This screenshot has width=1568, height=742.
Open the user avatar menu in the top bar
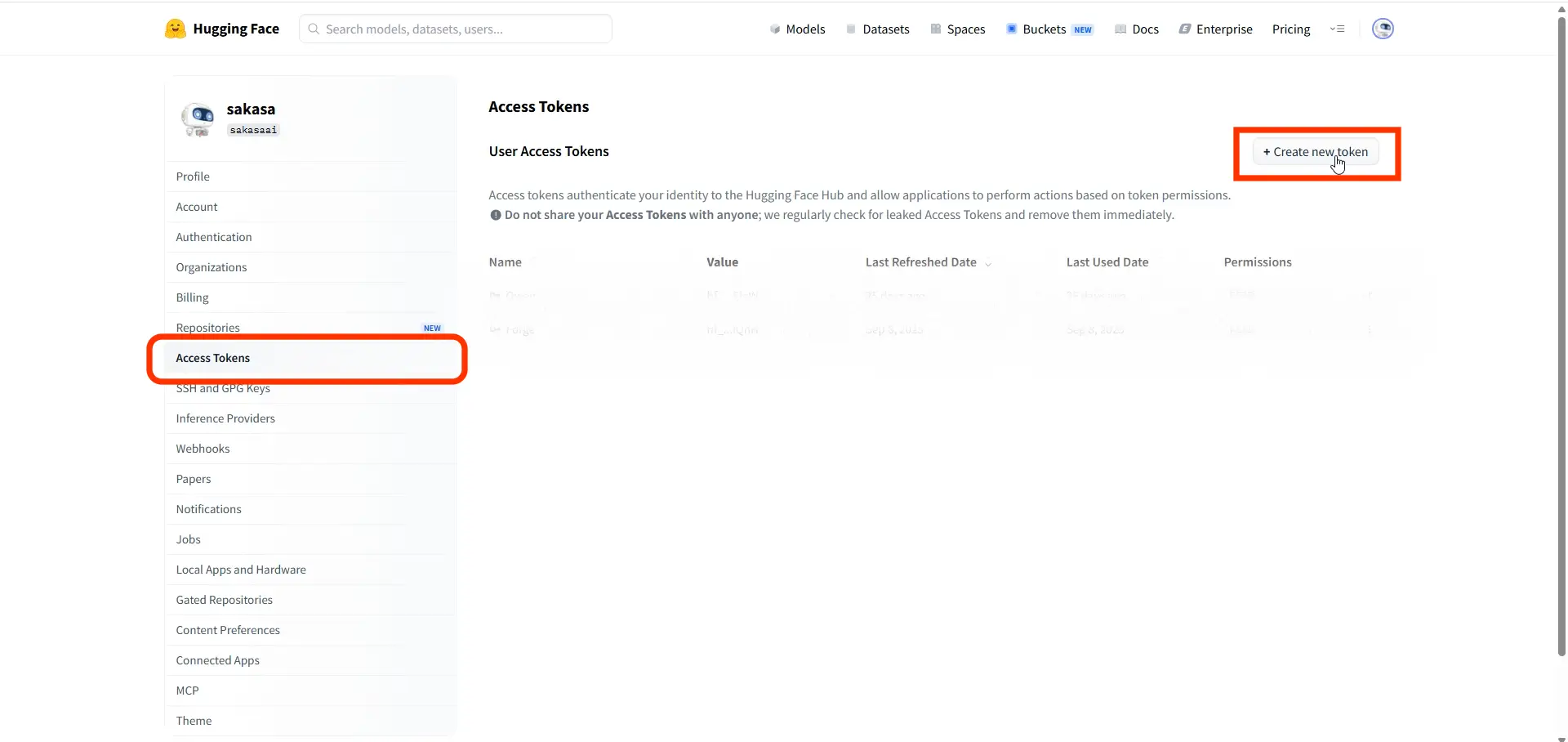coord(1383,29)
